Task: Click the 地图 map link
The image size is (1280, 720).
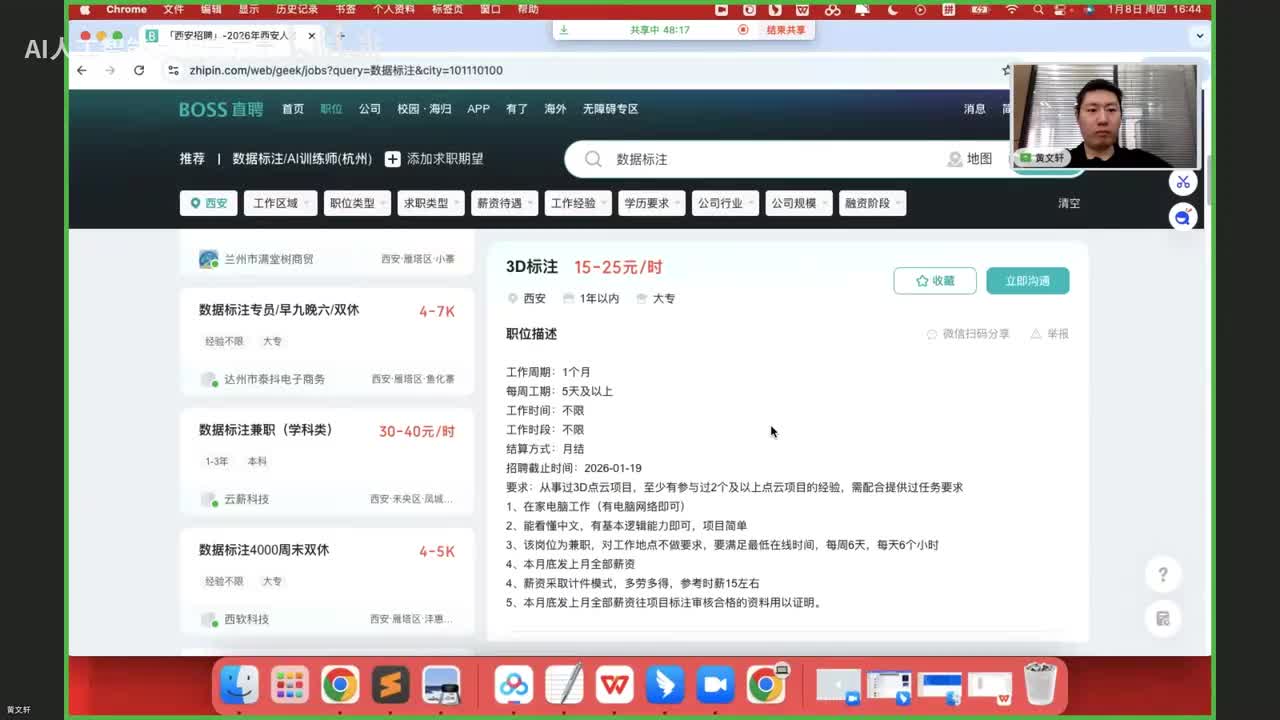Action: (970, 159)
